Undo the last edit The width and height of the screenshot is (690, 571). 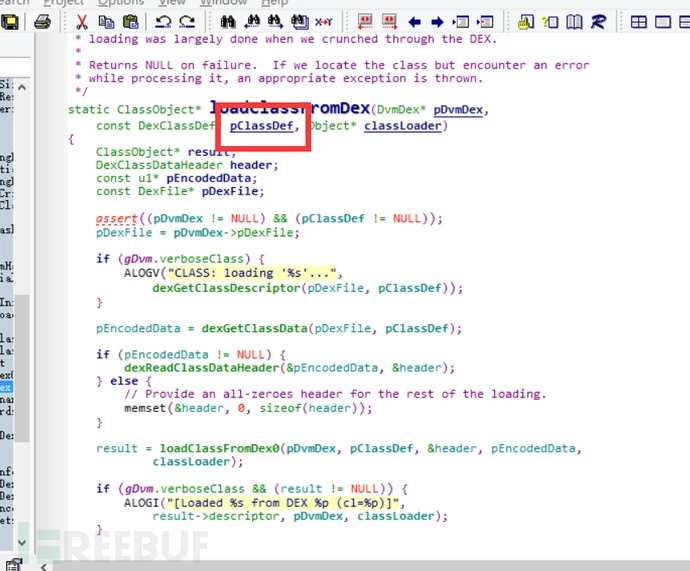[x=163, y=22]
